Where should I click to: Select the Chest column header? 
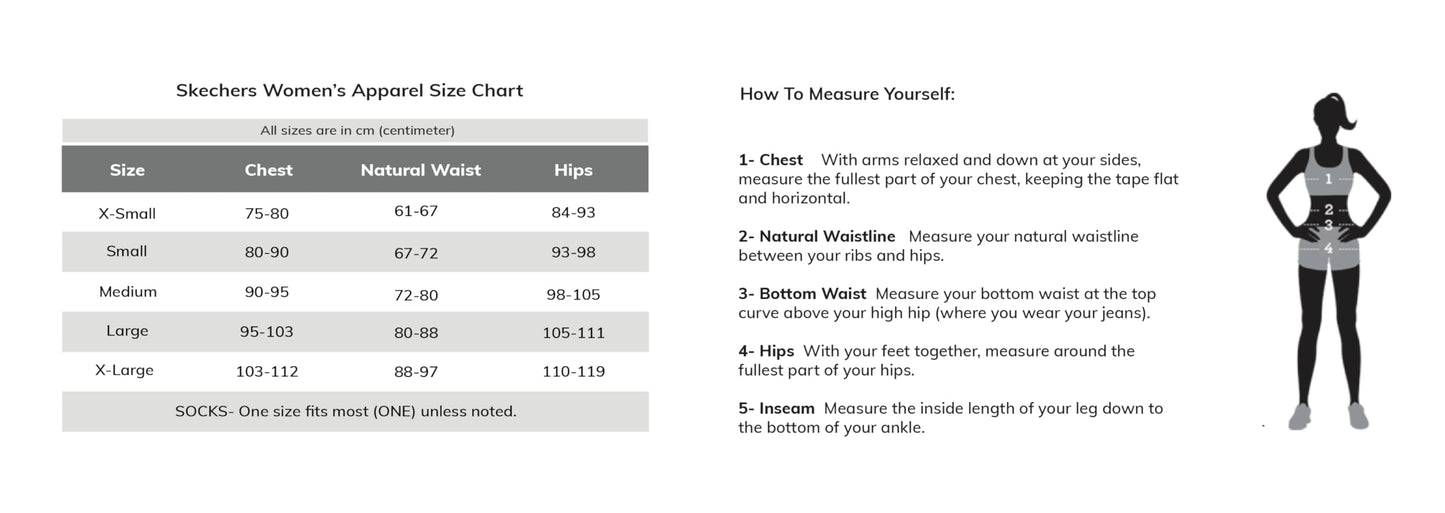(269, 170)
